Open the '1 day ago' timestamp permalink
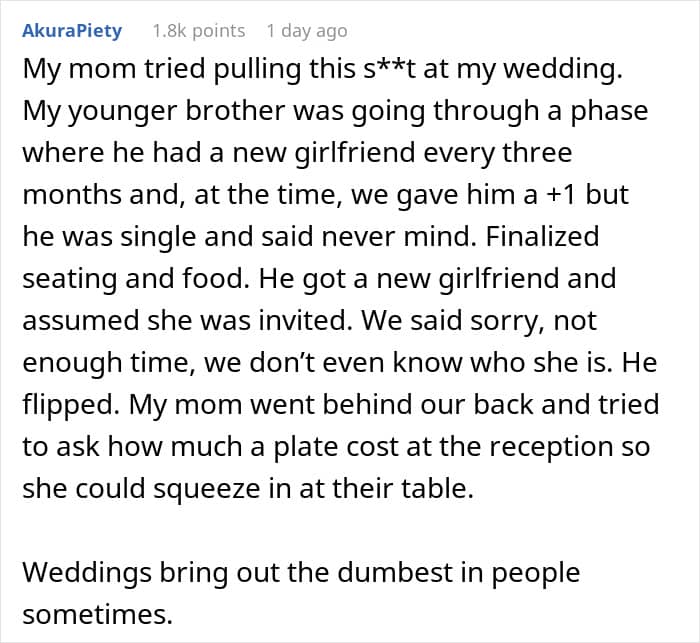The width and height of the screenshot is (700, 643). coord(307,31)
